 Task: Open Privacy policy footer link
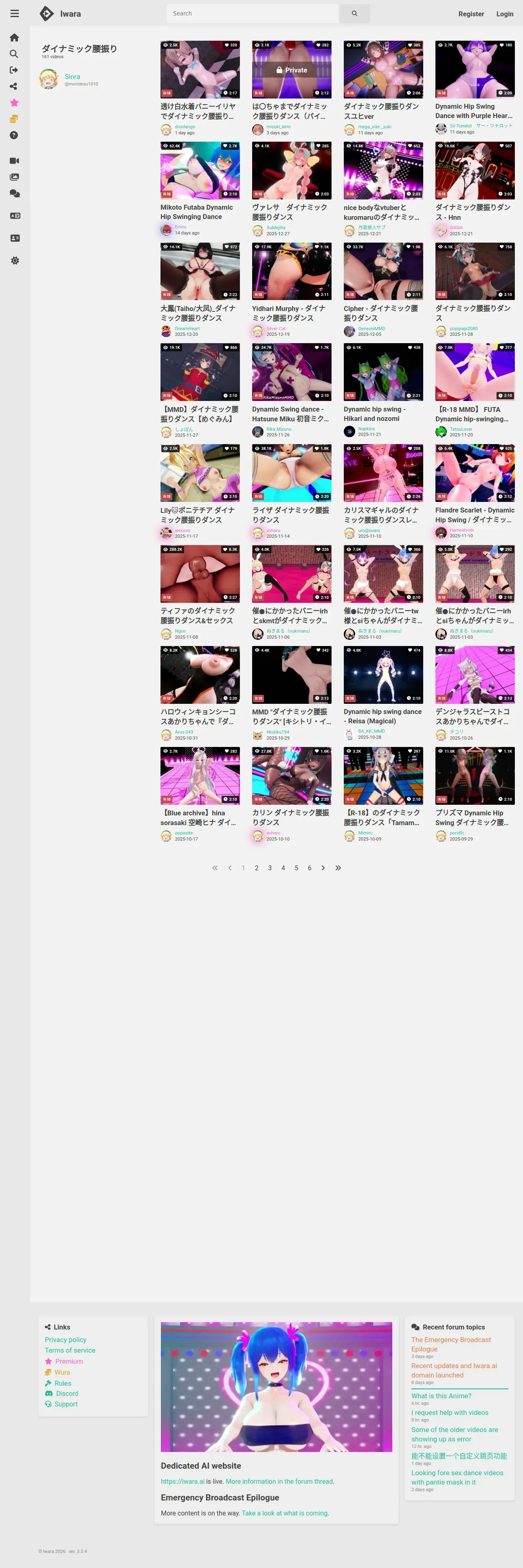click(66, 1340)
